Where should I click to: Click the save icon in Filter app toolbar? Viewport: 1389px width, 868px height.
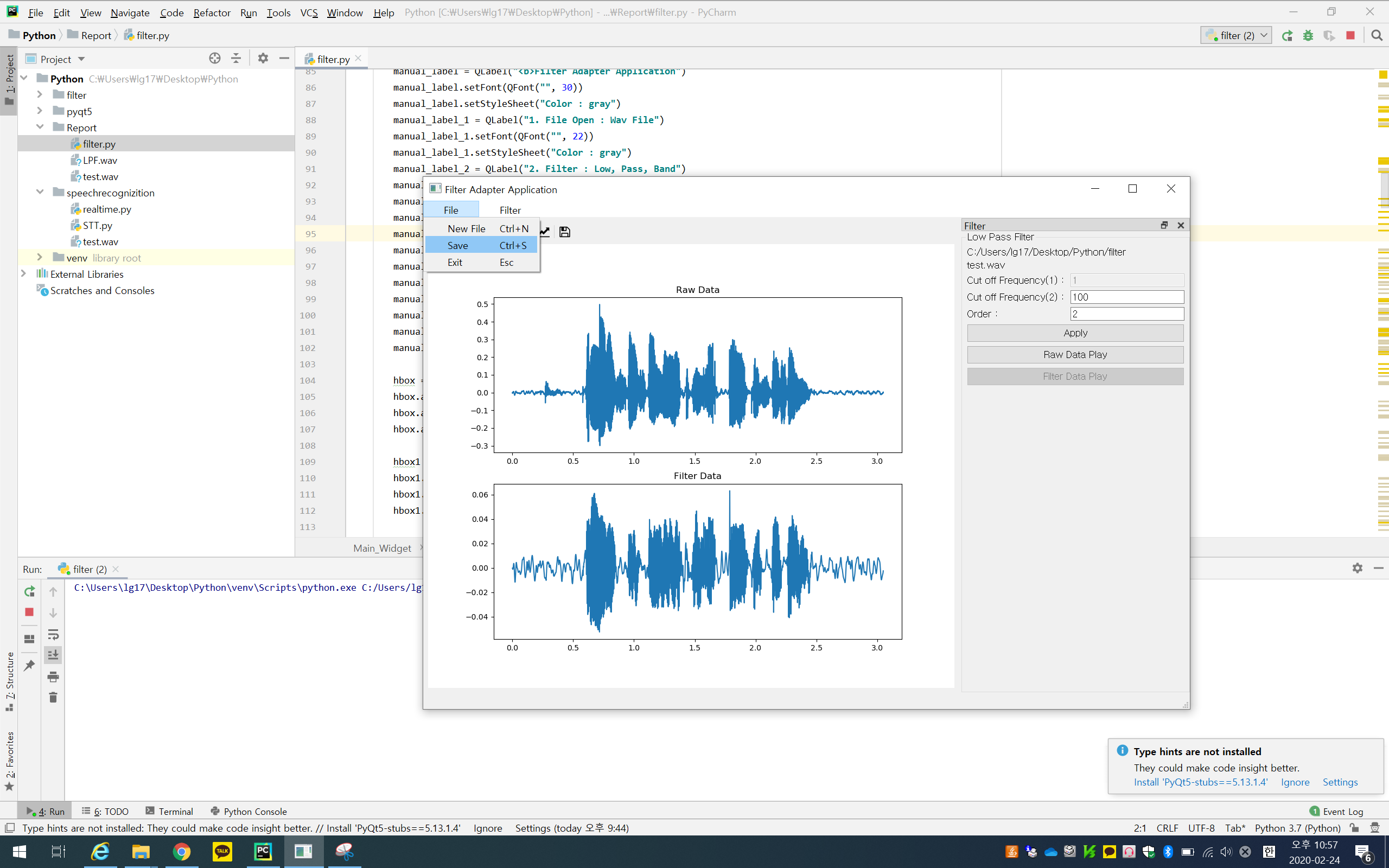564,232
